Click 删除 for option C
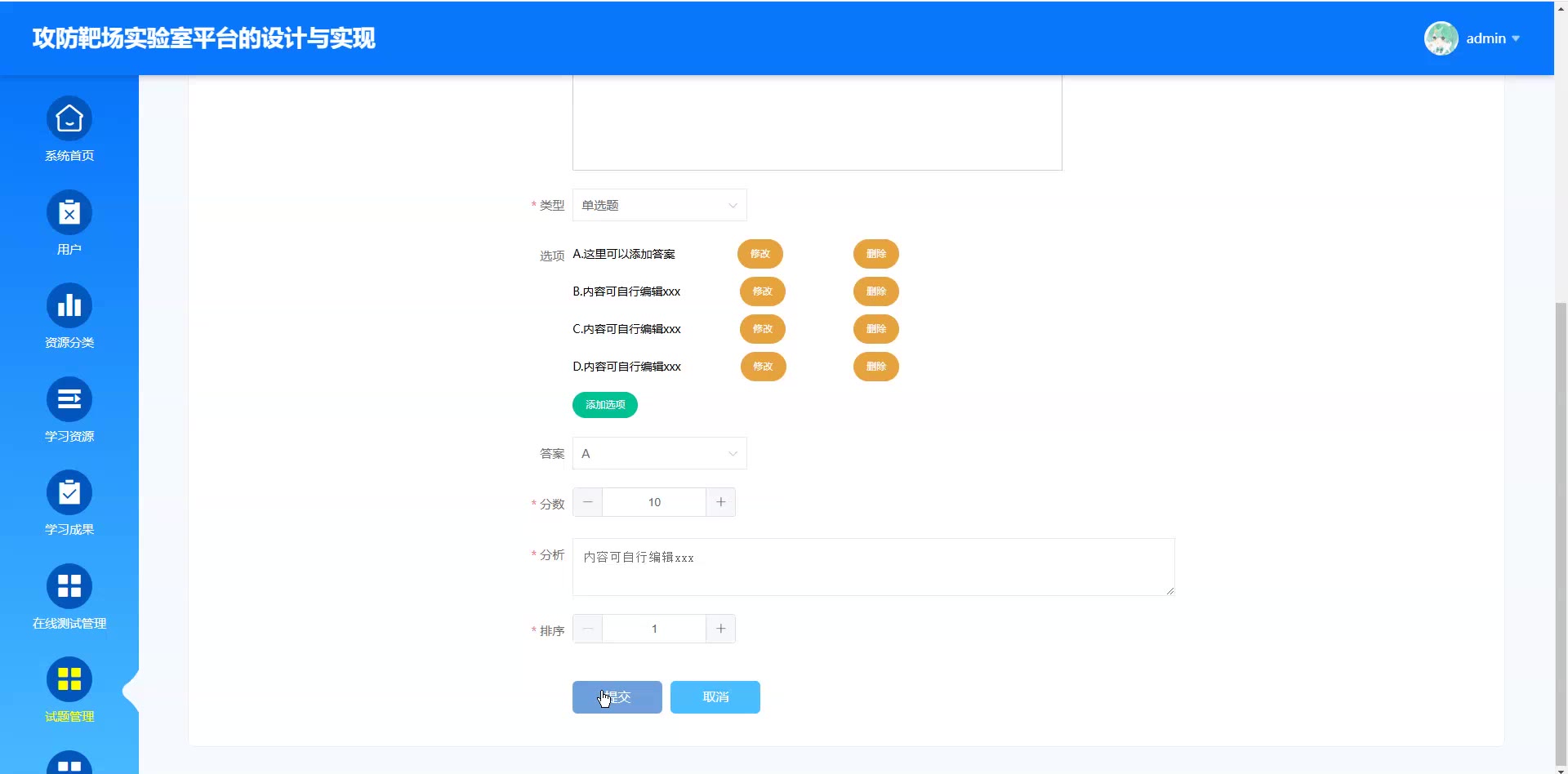This screenshot has width=1568, height=774. click(x=876, y=329)
